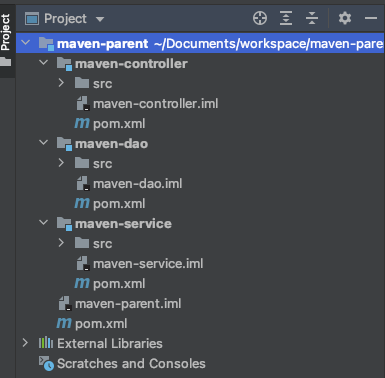Click the Project view window icon in header
The image size is (385, 378).
(x=32, y=19)
